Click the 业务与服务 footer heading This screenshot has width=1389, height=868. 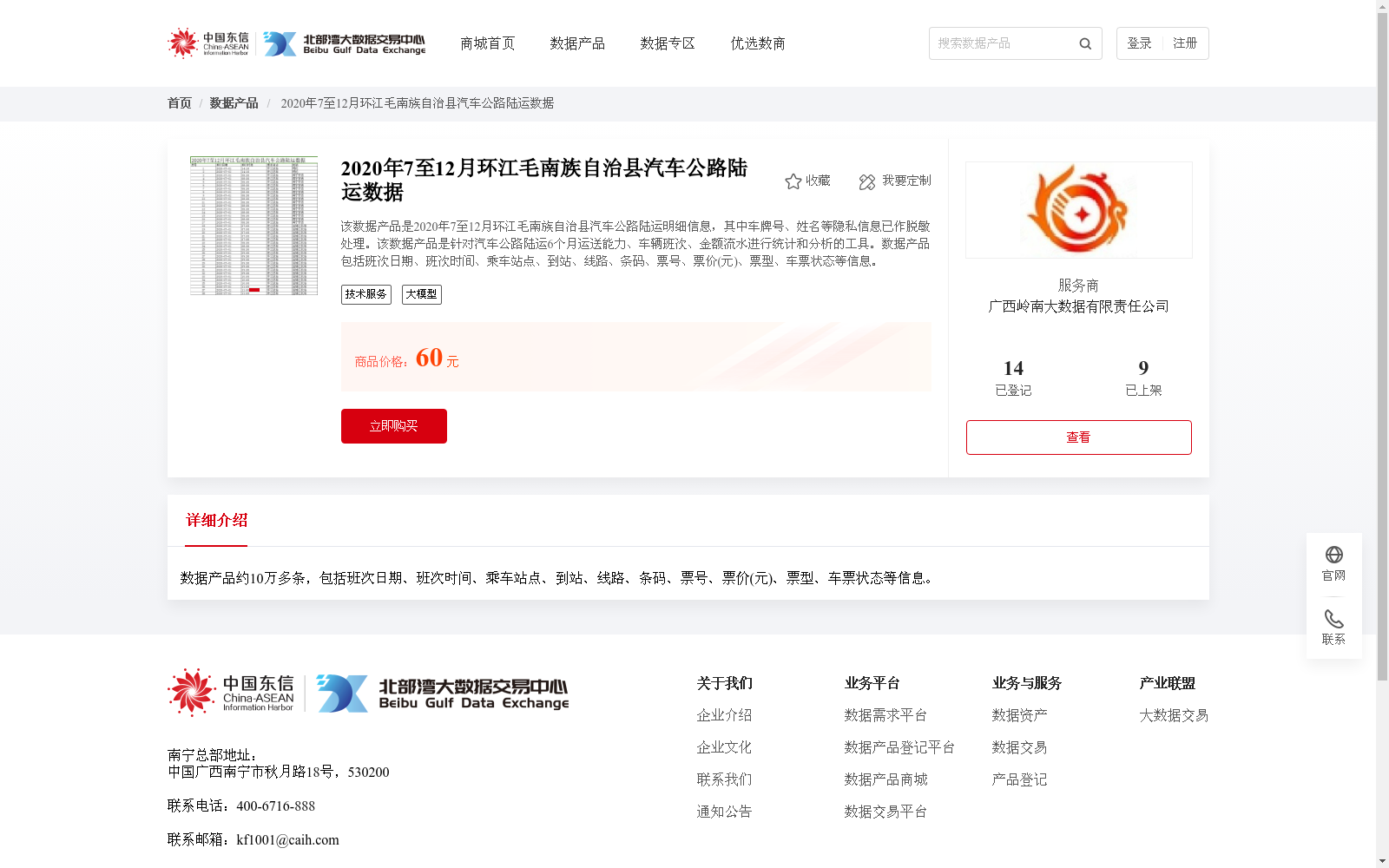click(x=1026, y=683)
